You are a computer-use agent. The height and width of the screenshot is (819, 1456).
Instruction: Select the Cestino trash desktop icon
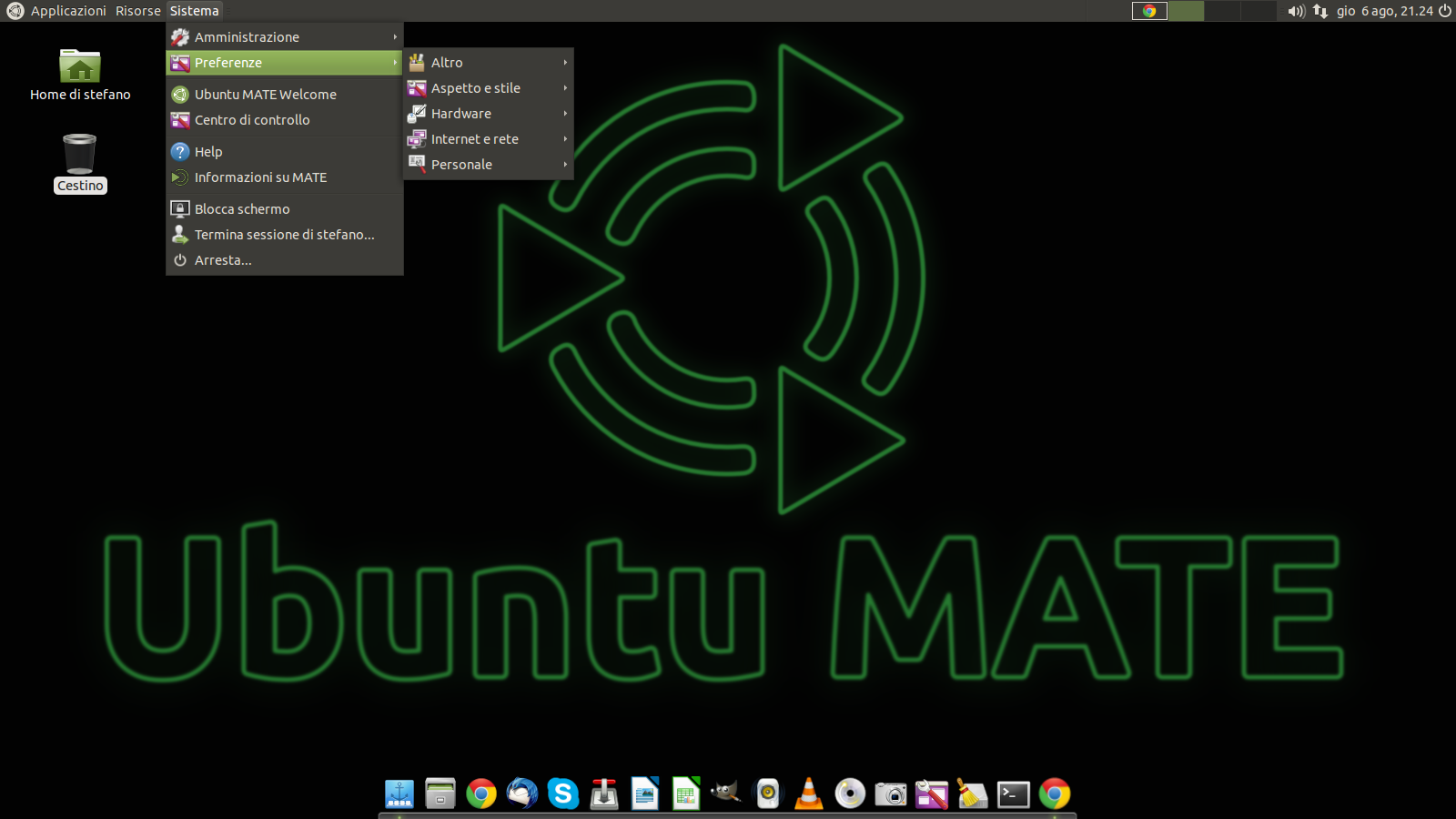click(80, 164)
